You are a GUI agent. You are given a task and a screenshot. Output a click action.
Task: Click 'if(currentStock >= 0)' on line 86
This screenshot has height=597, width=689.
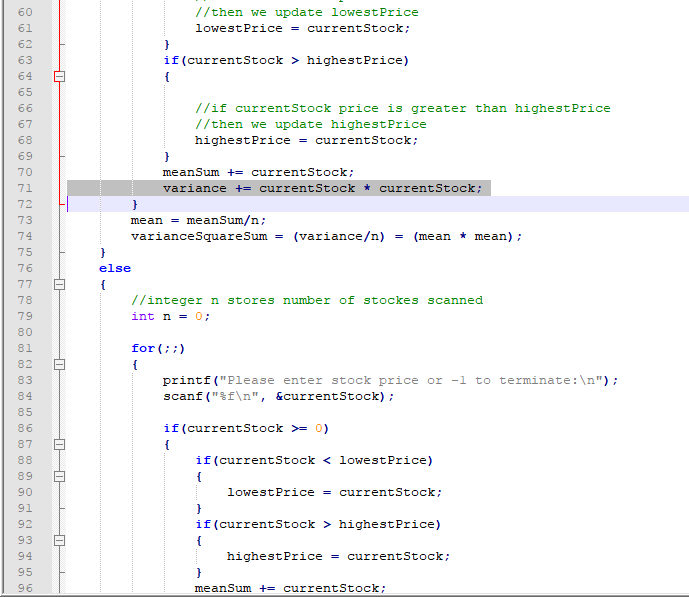246,428
